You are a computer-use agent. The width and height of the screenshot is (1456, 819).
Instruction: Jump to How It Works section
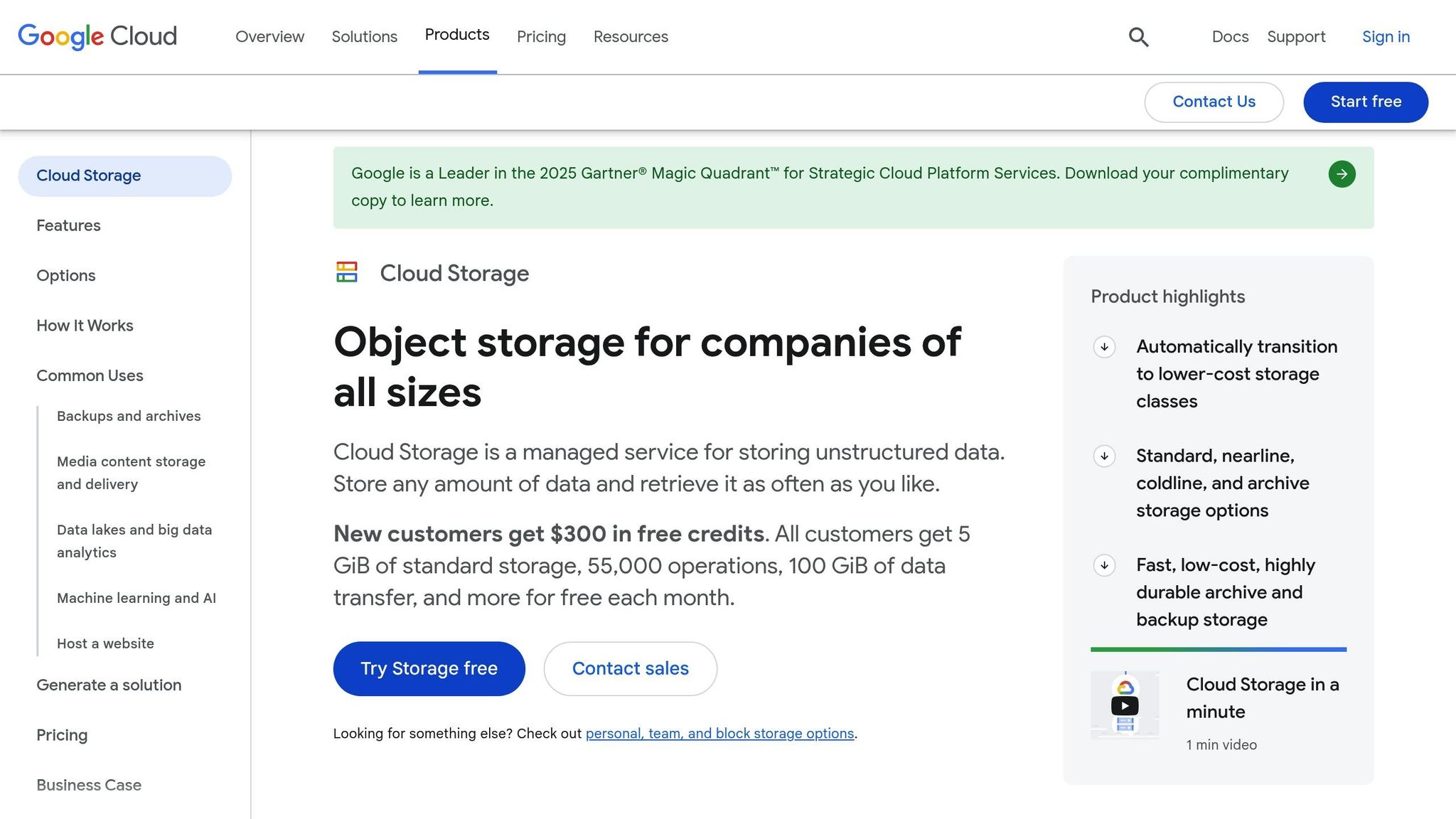[x=85, y=326]
